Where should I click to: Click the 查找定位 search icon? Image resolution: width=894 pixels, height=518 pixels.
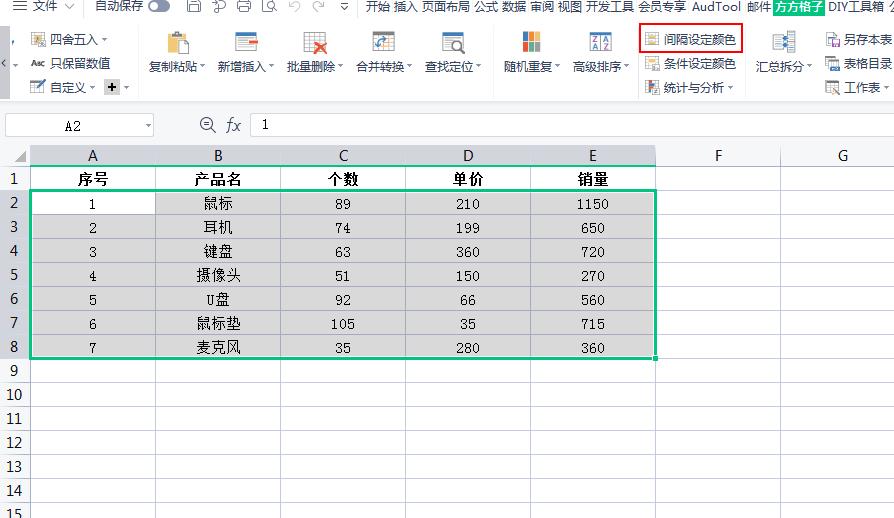point(453,43)
